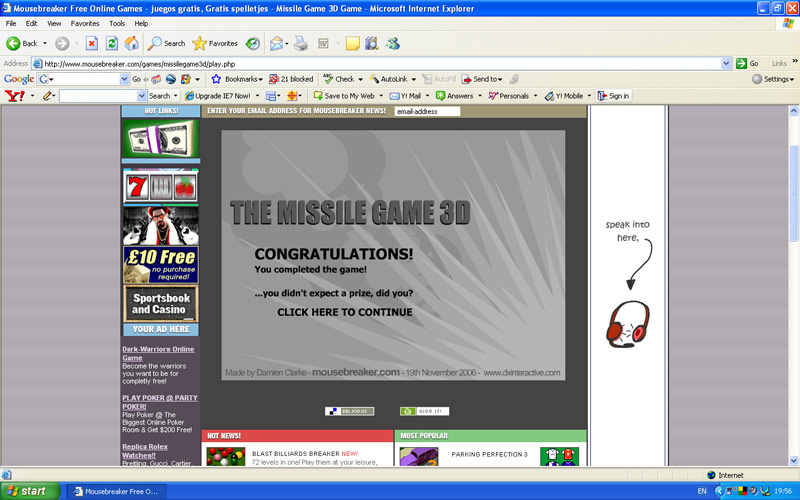The width and height of the screenshot is (800, 500).
Task: Run the spell Check button
Action: 339,79
